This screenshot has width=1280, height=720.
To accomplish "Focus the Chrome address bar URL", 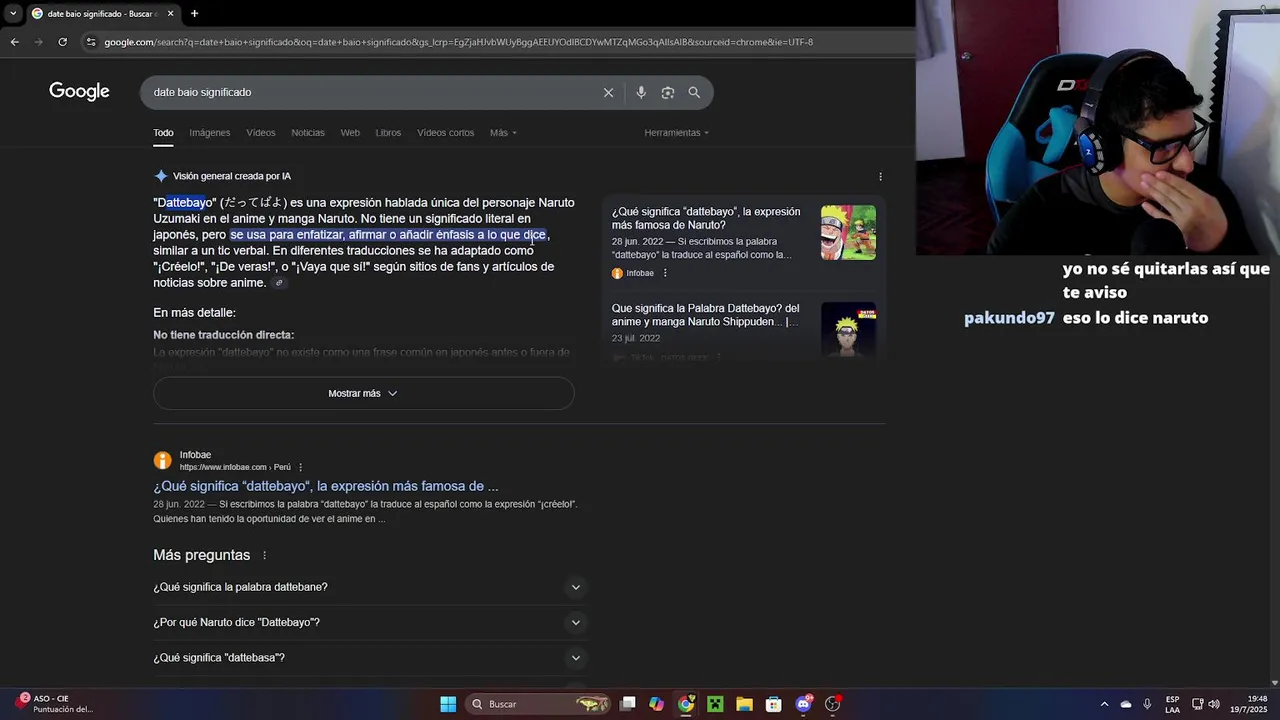I will (458, 42).
